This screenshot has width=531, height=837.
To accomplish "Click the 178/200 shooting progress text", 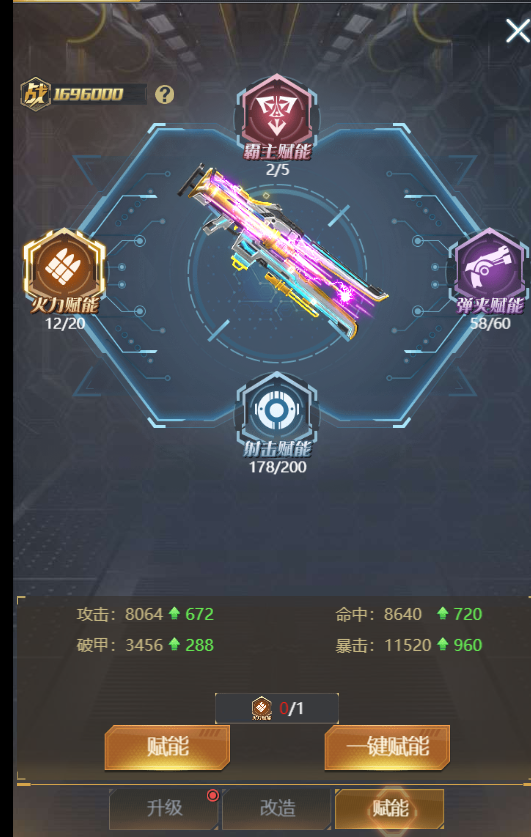I will (x=278, y=467).
